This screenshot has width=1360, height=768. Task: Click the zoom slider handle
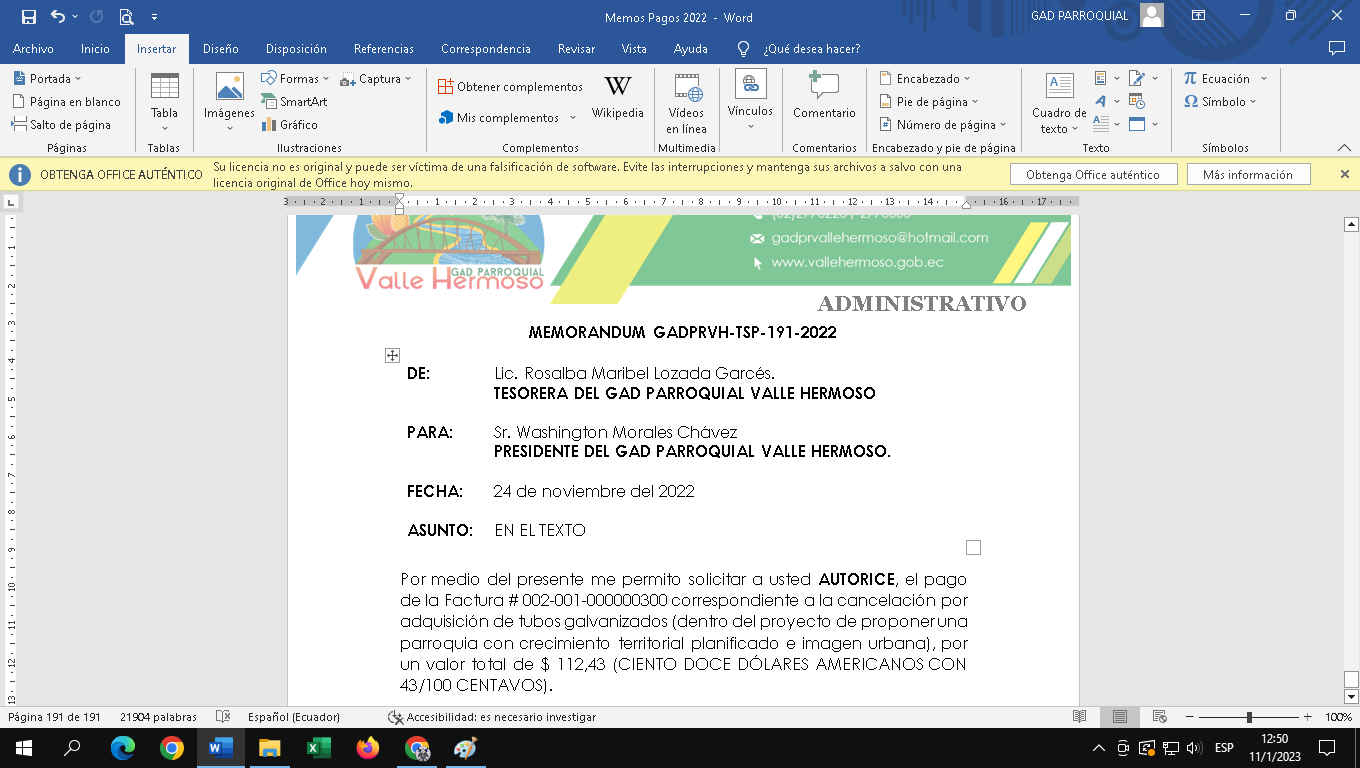pyautogui.click(x=1249, y=717)
